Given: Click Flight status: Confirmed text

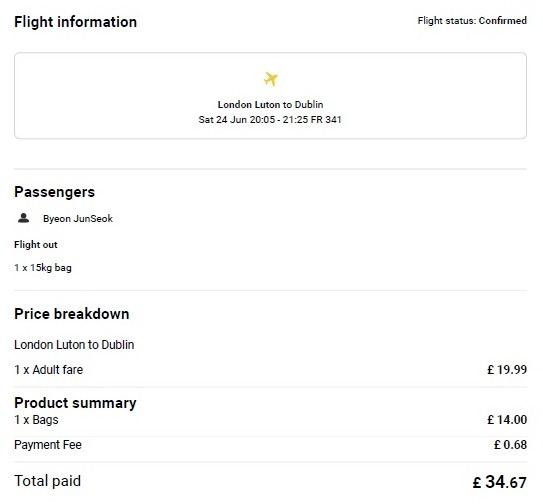Looking at the screenshot, I should 472,21.
